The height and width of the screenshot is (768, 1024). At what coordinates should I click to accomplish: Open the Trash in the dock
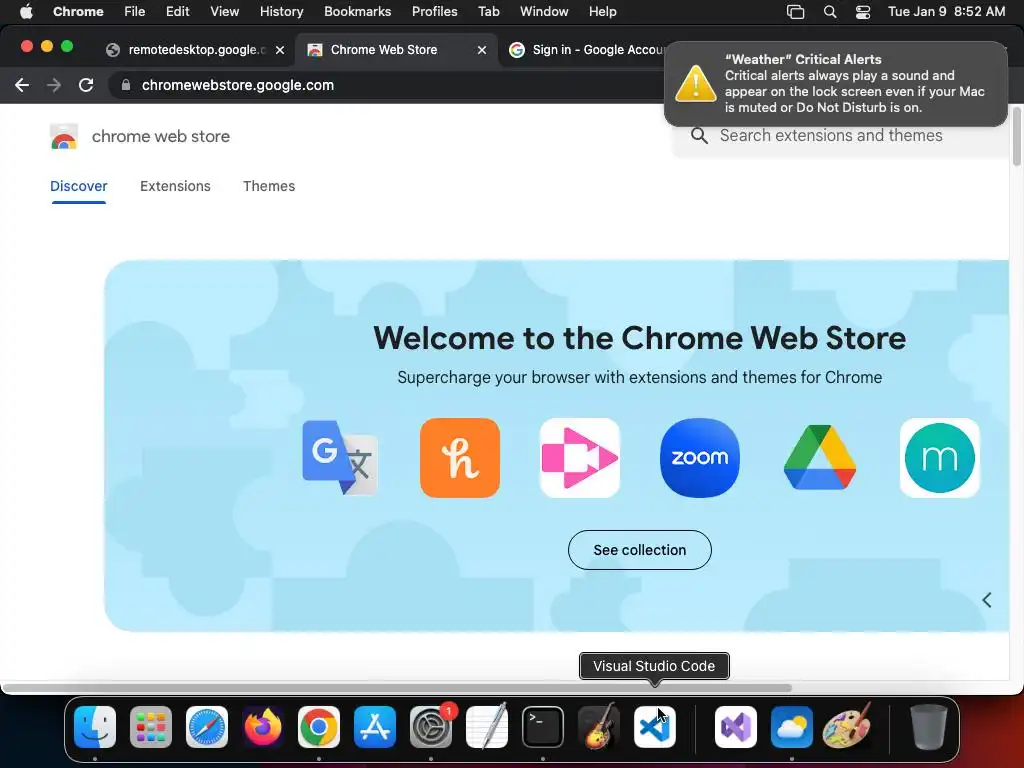[929, 727]
